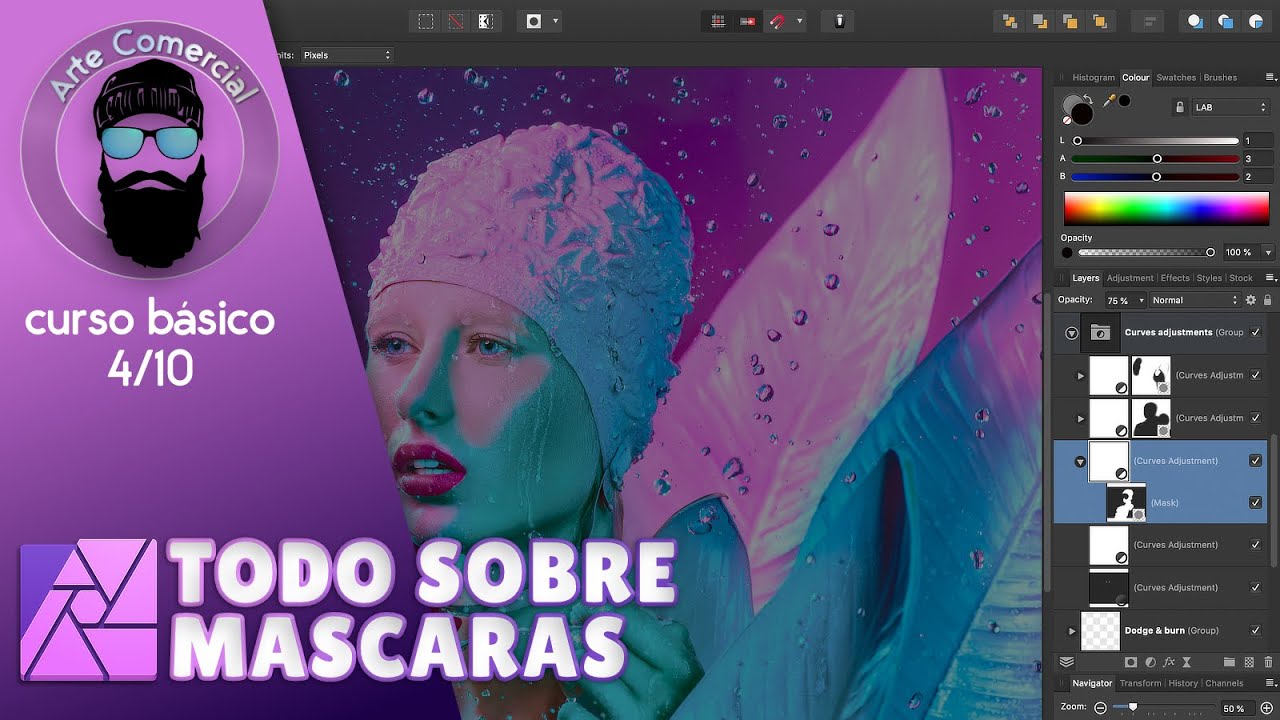Switch to the Histogram tab
This screenshot has width=1280, height=720.
pyautogui.click(x=1093, y=78)
